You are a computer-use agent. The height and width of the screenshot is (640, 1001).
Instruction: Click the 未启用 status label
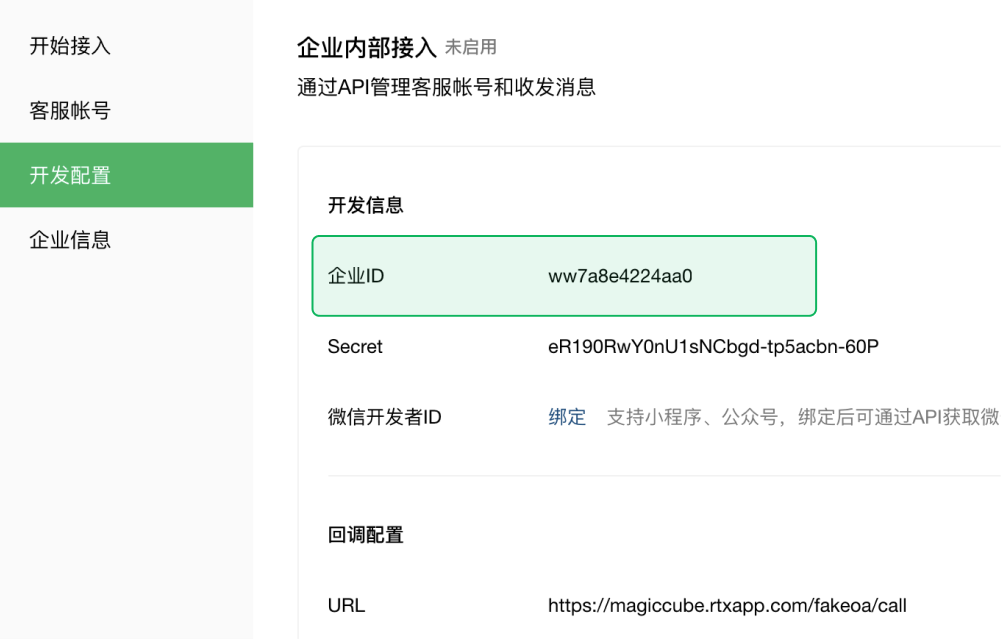471,48
